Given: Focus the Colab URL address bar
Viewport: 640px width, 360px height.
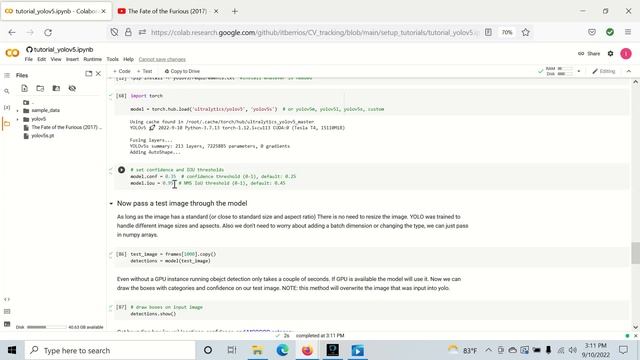Looking at the screenshot, I should 314,32.
